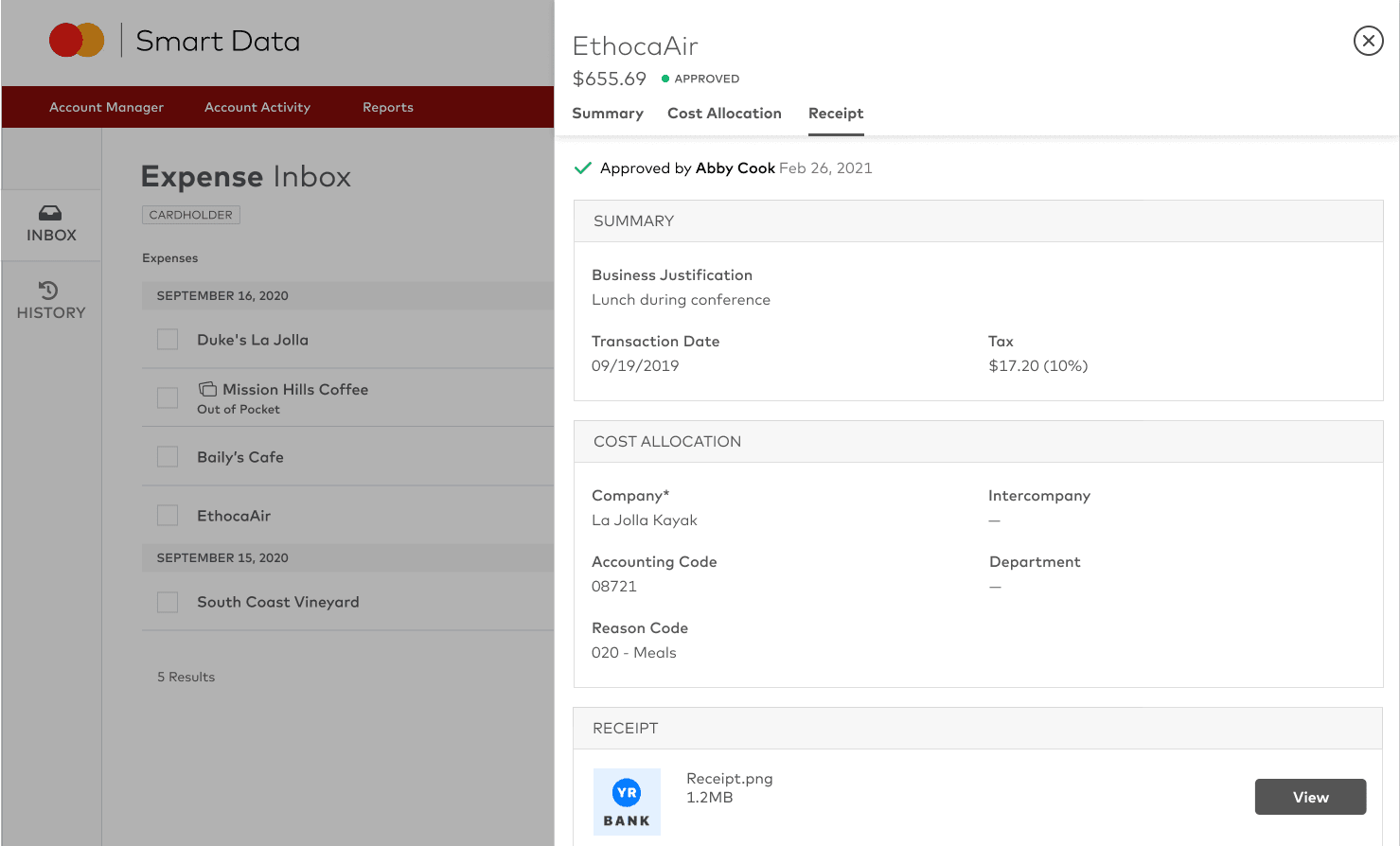The image size is (1400, 846).
Task: Click the Smart Data title
Action: pyautogui.click(x=218, y=41)
